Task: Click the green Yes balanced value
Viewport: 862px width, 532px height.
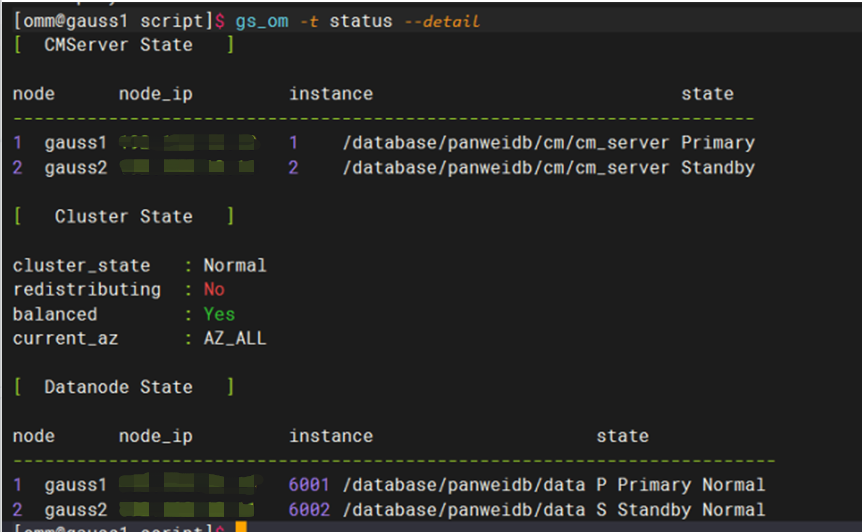Action: [x=219, y=314]
